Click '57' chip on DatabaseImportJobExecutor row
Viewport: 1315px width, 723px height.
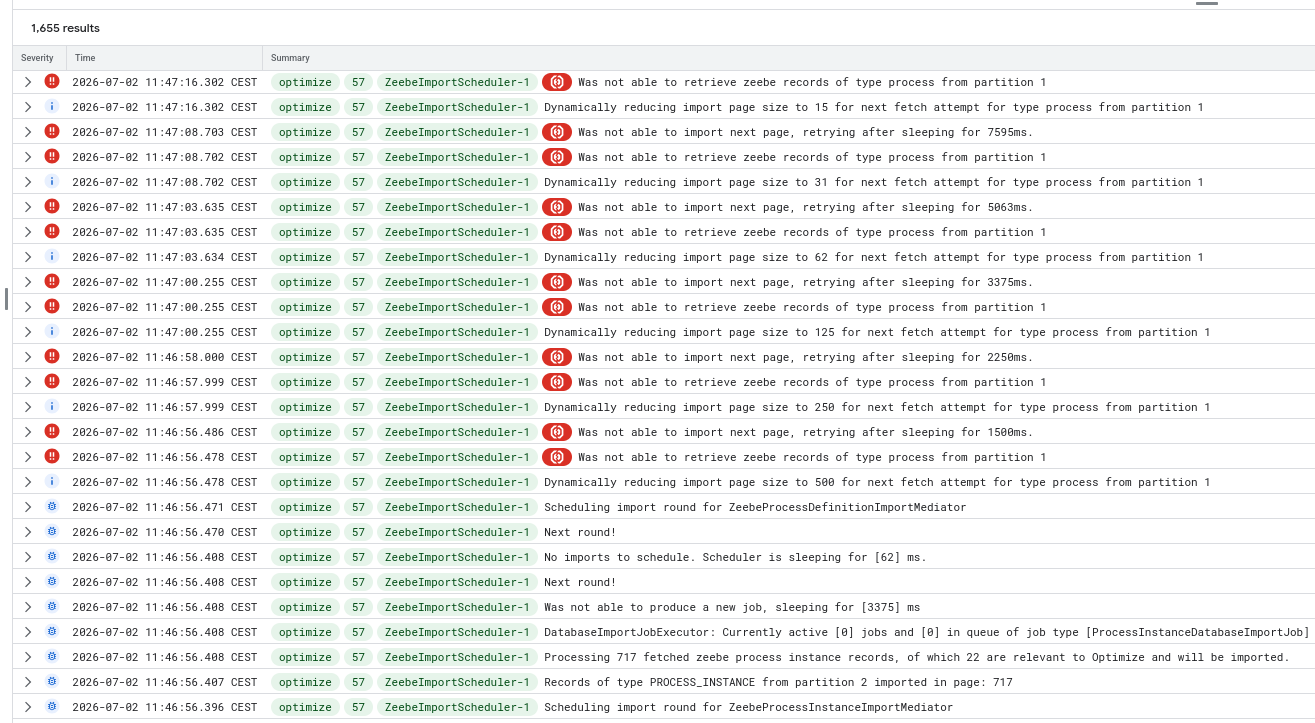(358, 632)
